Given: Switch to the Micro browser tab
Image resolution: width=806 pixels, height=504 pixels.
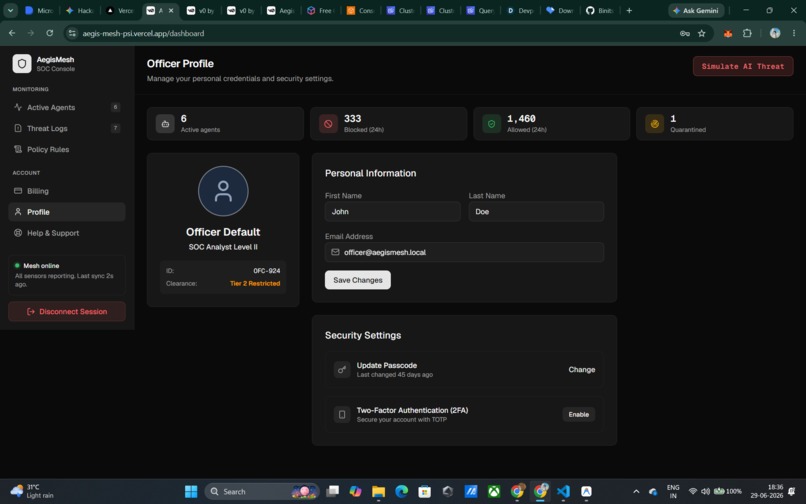Looking at the screenshot, I should pos(40,10).
